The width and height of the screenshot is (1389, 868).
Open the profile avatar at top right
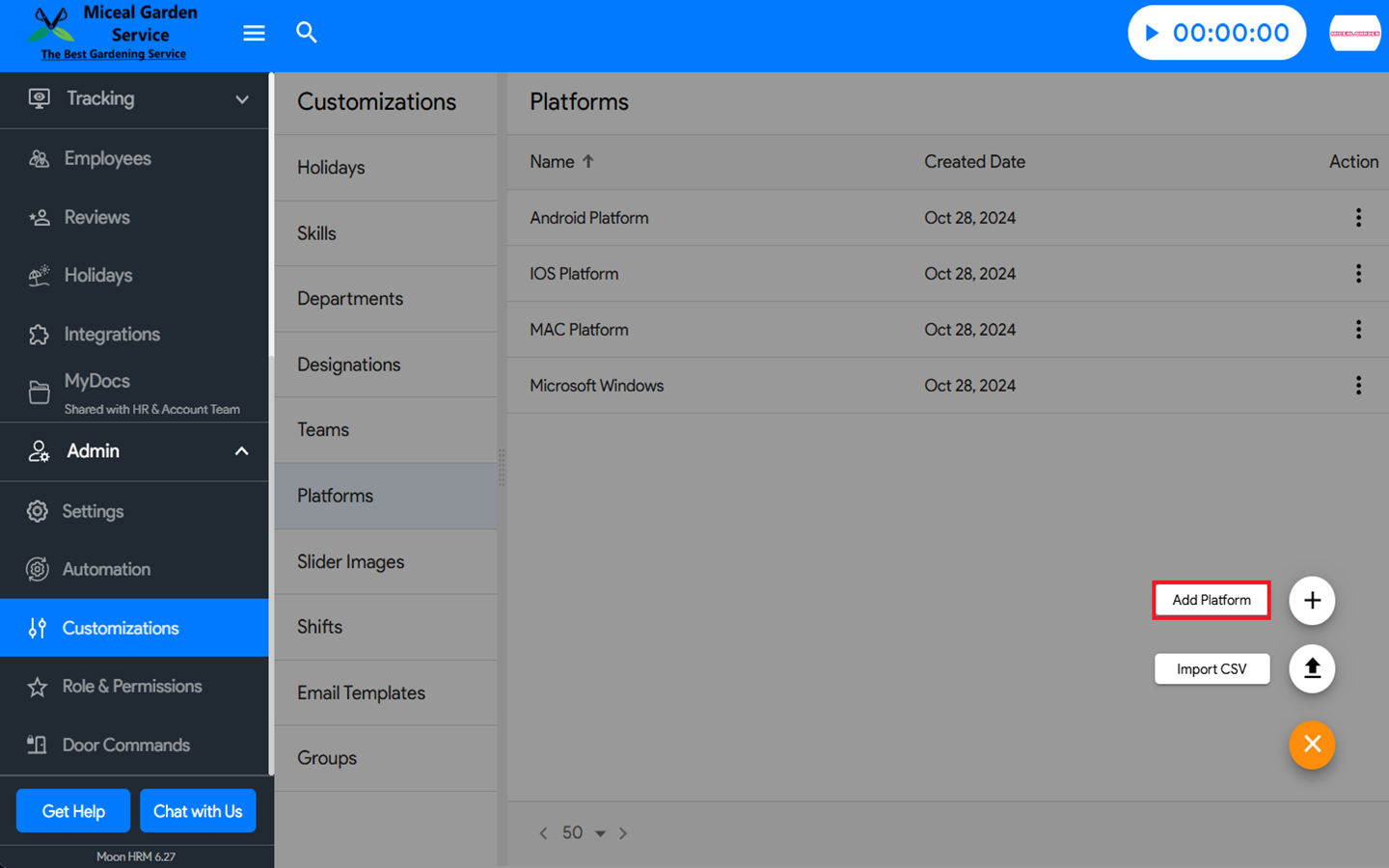(1354, 33)
